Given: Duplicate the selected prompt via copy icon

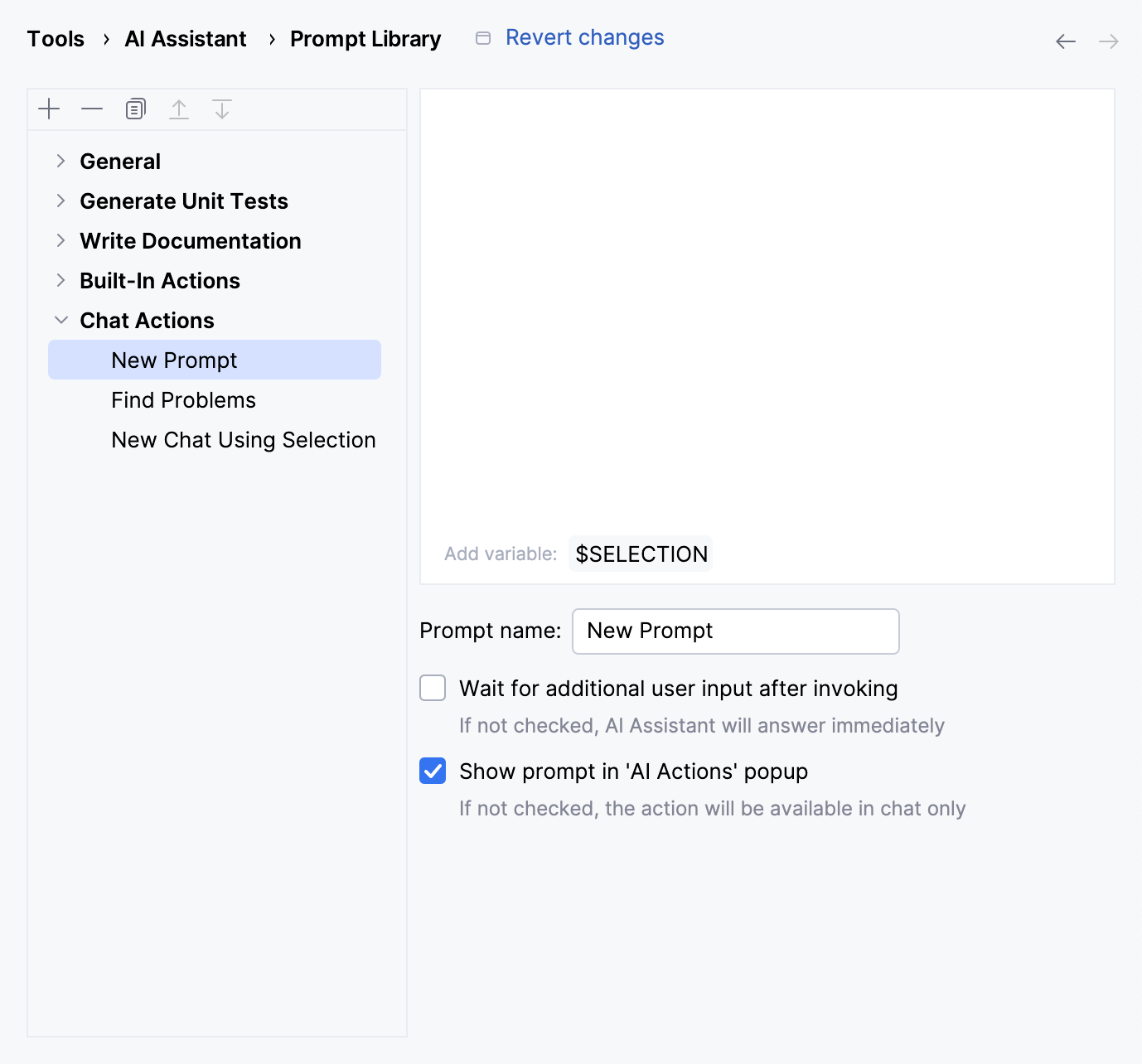Looking at the screenshot, I should (135, 109).
